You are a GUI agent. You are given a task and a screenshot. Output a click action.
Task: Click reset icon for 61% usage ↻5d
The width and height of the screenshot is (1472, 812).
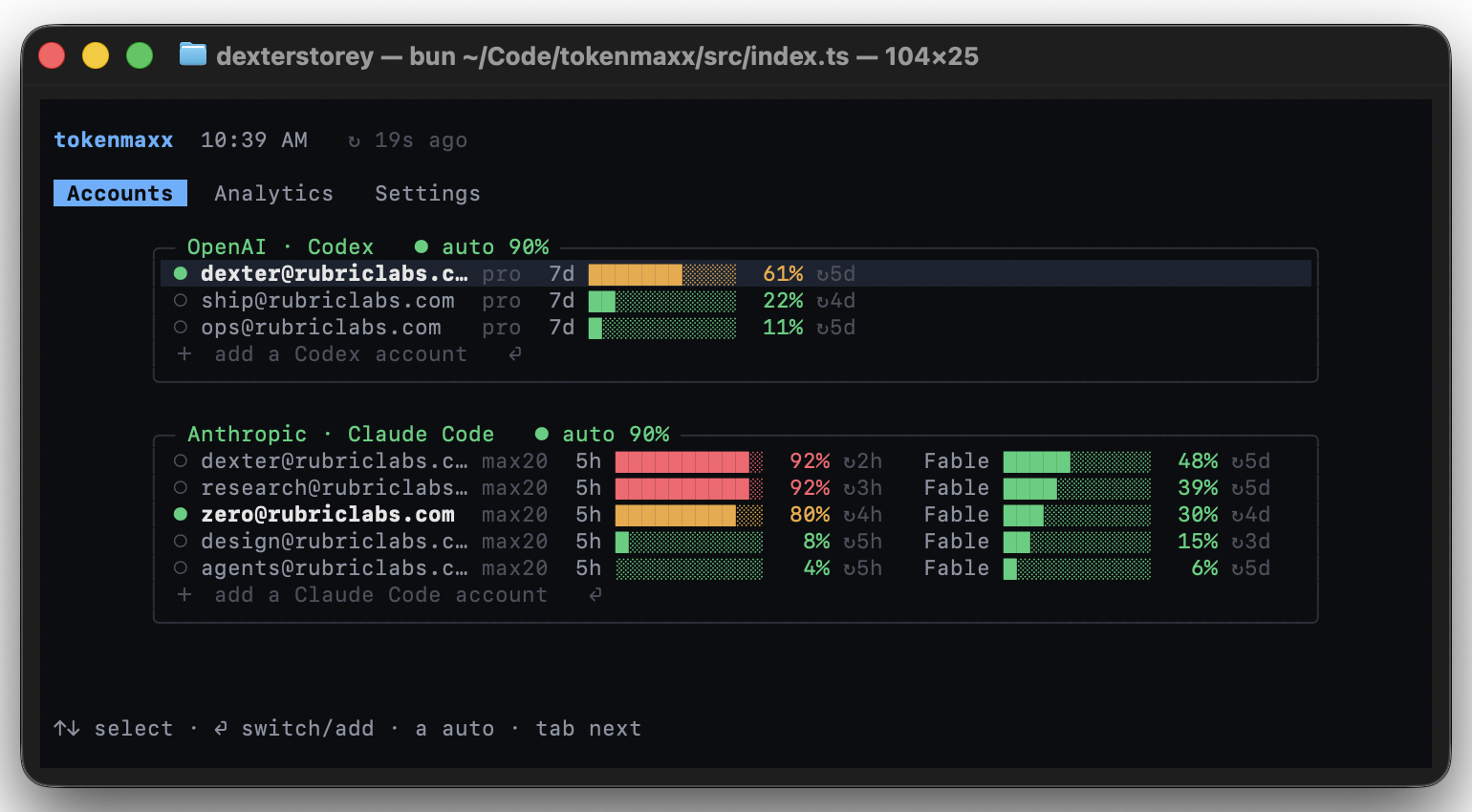(823, 275)
